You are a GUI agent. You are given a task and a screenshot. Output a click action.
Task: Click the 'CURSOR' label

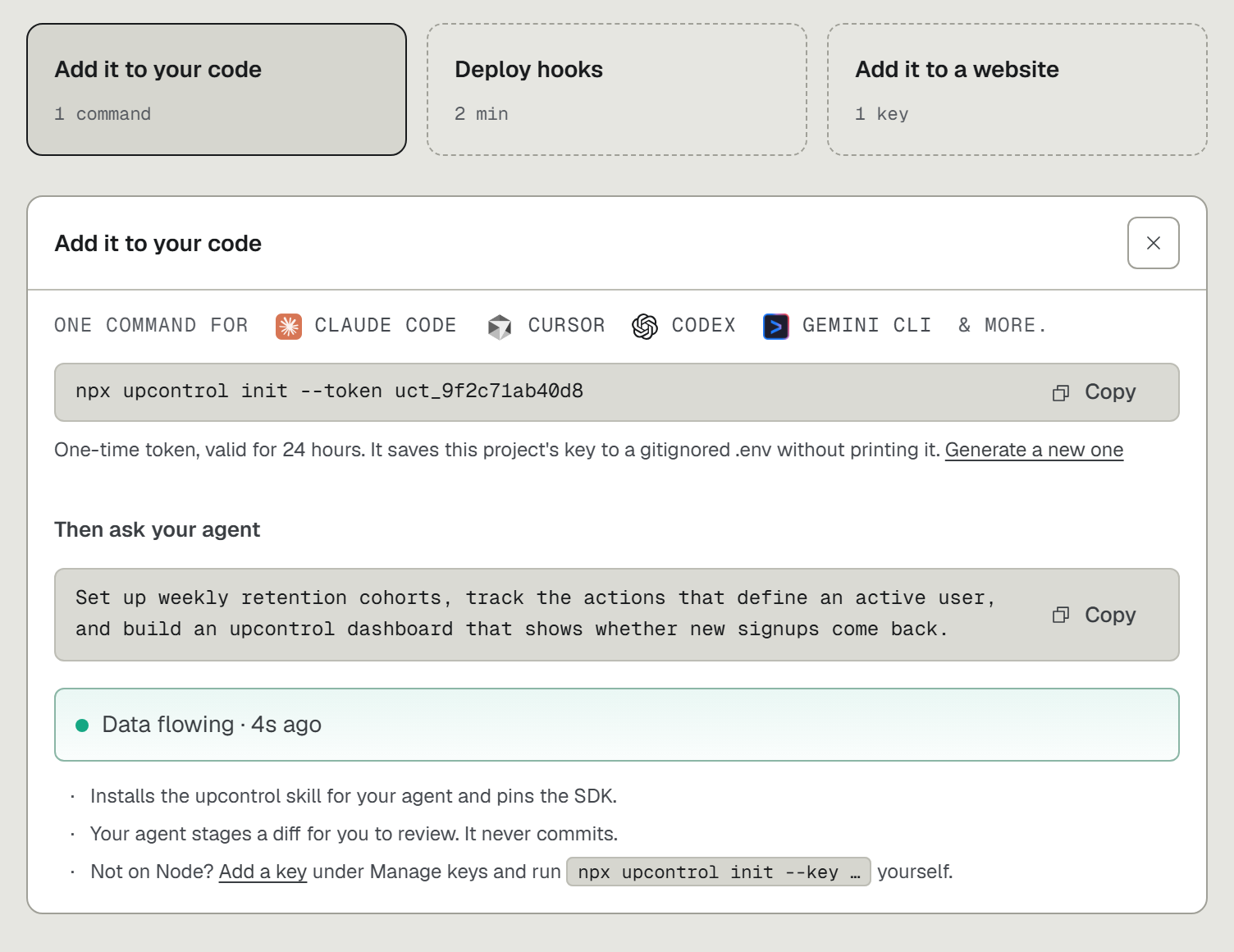tap(566, 326)
